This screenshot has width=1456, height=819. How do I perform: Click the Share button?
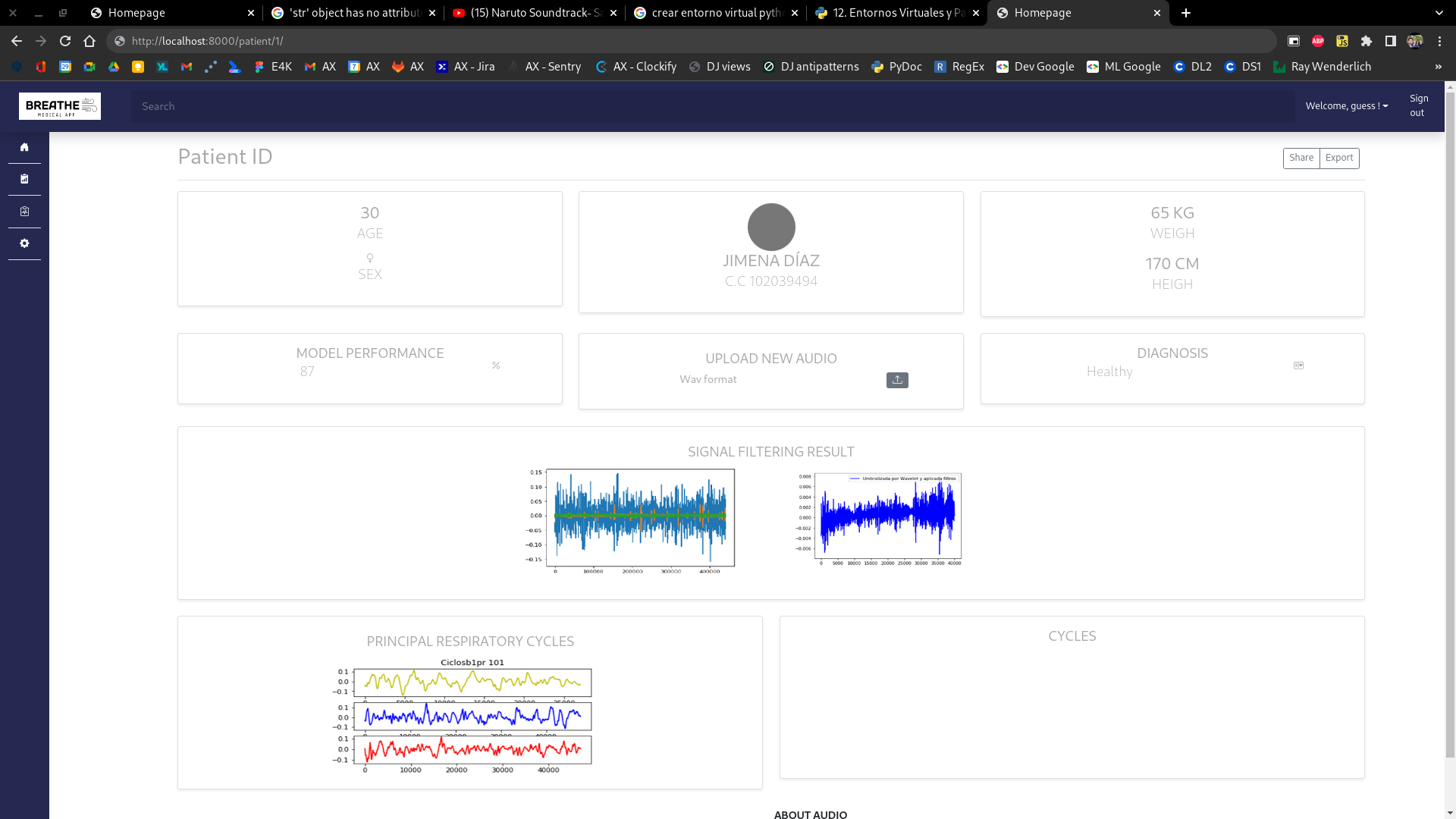click(x=1301, y=158)
